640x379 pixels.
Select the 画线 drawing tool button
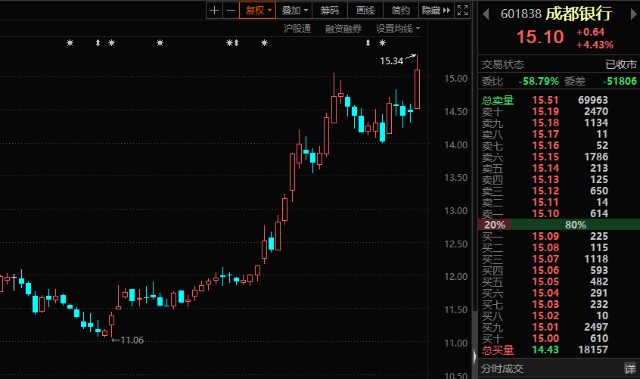[x=365, y=10]
